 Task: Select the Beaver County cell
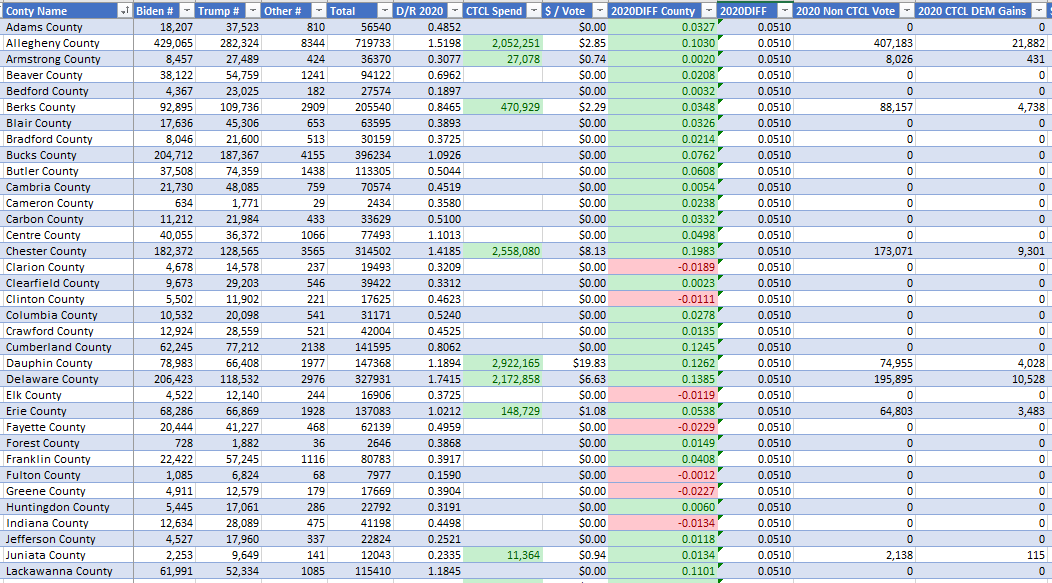coord(66,75)
